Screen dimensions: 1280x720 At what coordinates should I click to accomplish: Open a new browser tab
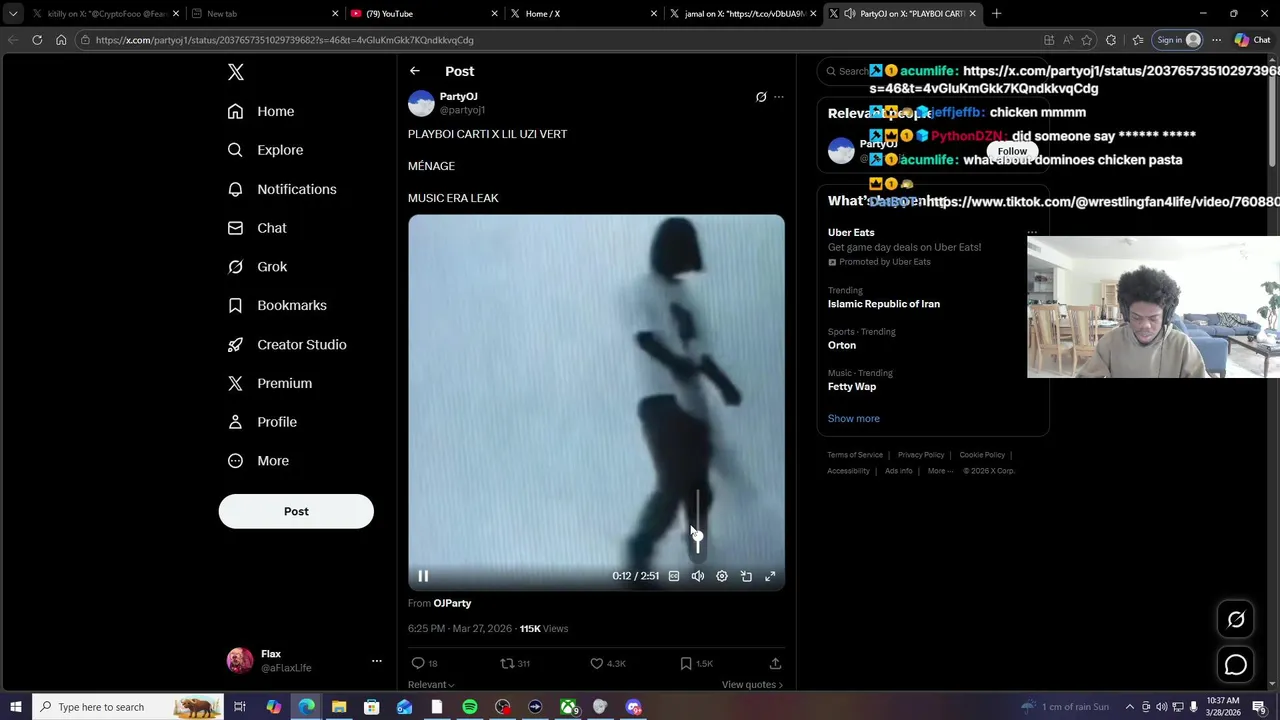tap(997, 14)
